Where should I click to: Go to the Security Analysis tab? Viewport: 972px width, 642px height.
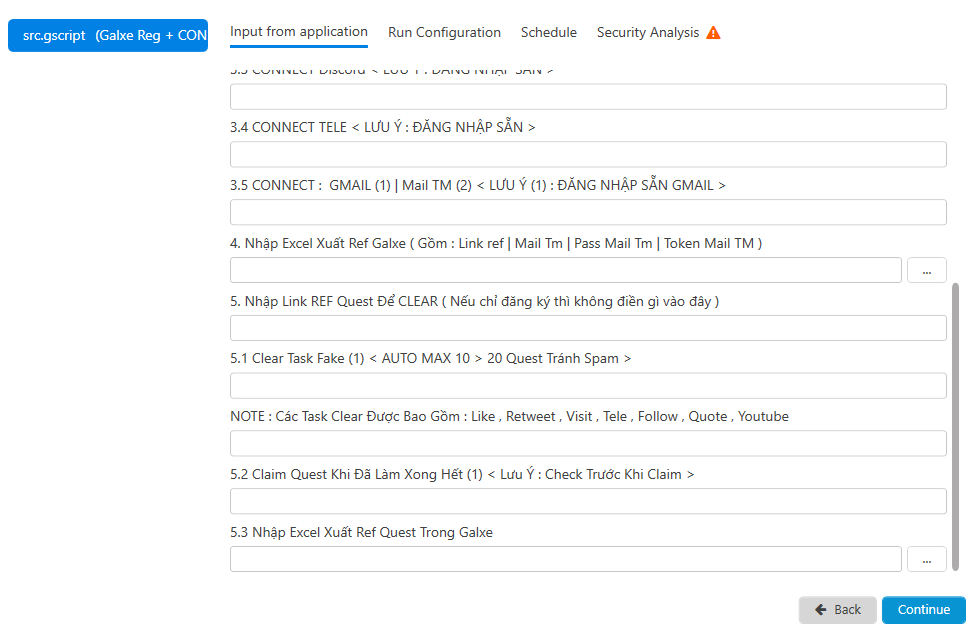click(648, 33)
